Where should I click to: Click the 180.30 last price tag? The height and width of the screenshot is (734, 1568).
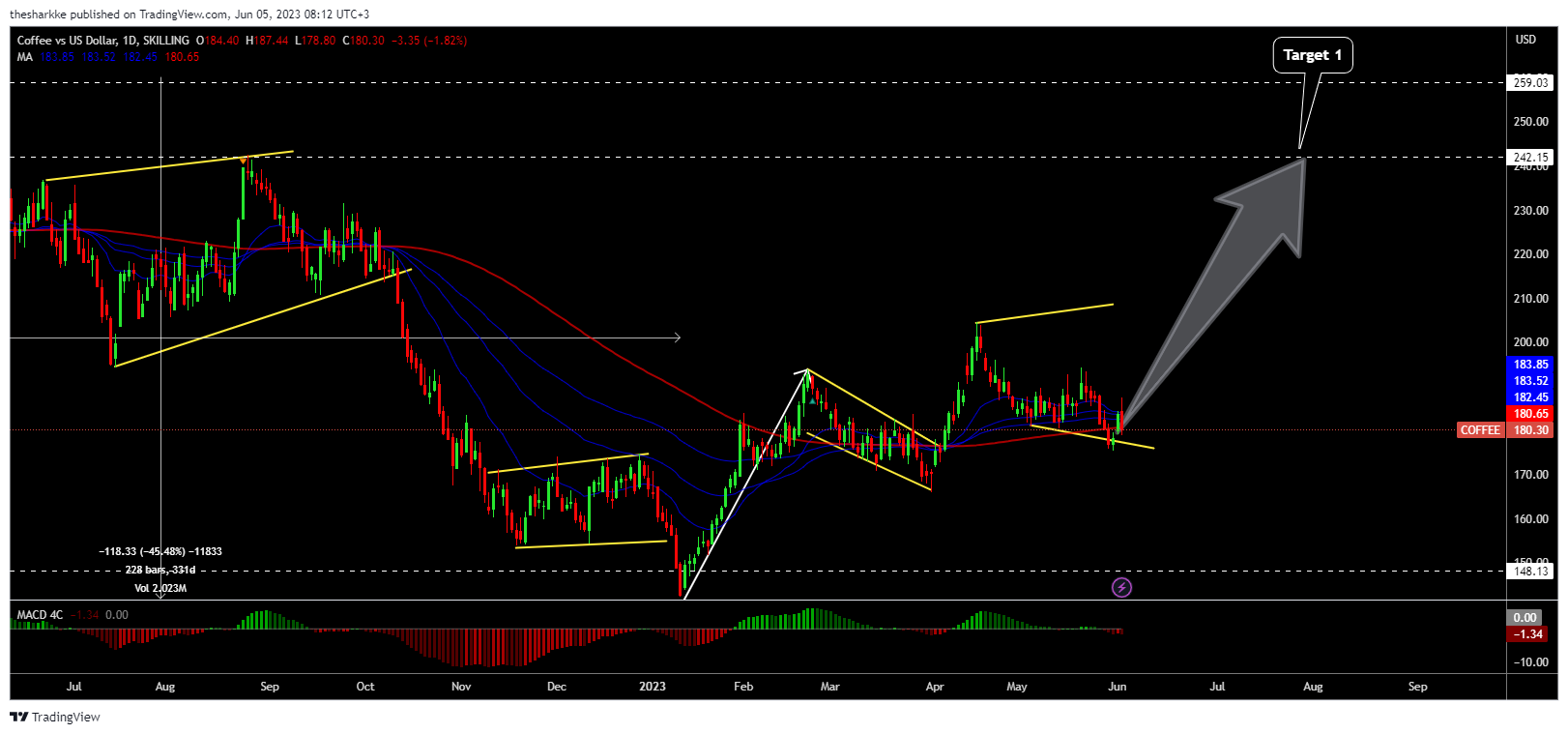tap(1531, 430)
